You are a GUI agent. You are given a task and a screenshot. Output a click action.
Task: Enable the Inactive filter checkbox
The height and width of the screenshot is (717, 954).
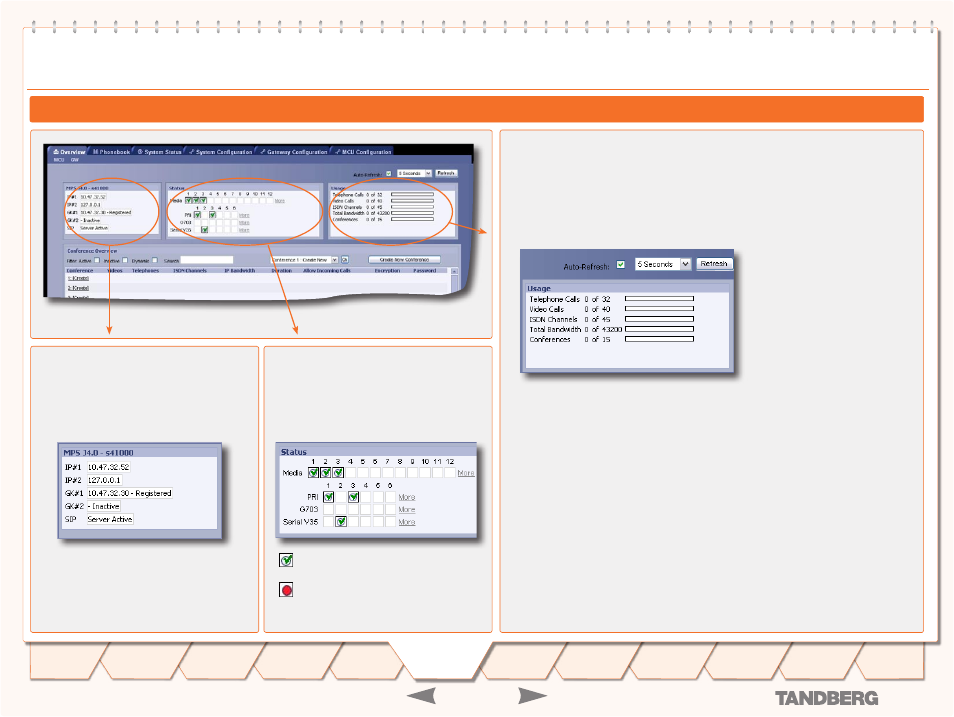[125, 261]
